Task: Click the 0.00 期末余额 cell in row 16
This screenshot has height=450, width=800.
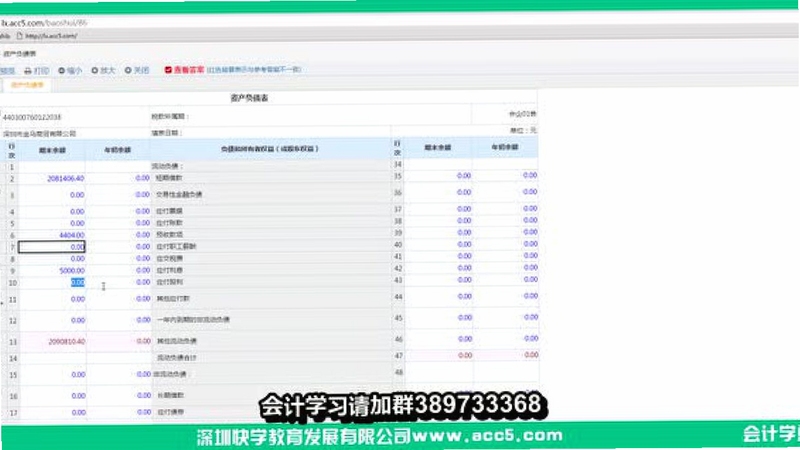Action: click(53, 396)
